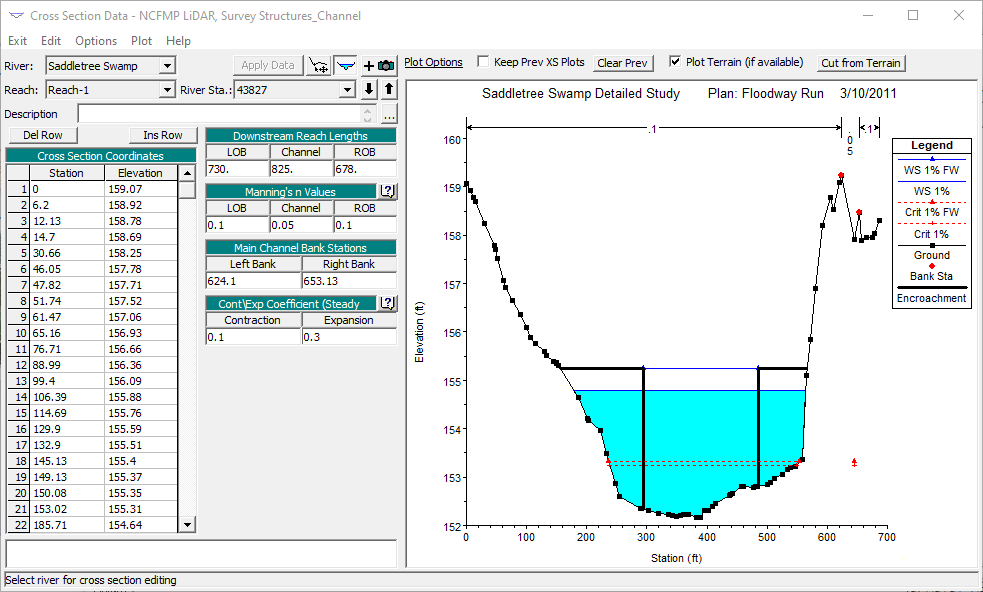Viewport: 983px width, 592px height.
Task: Expand the Reach dropdown
Action: 167,90
